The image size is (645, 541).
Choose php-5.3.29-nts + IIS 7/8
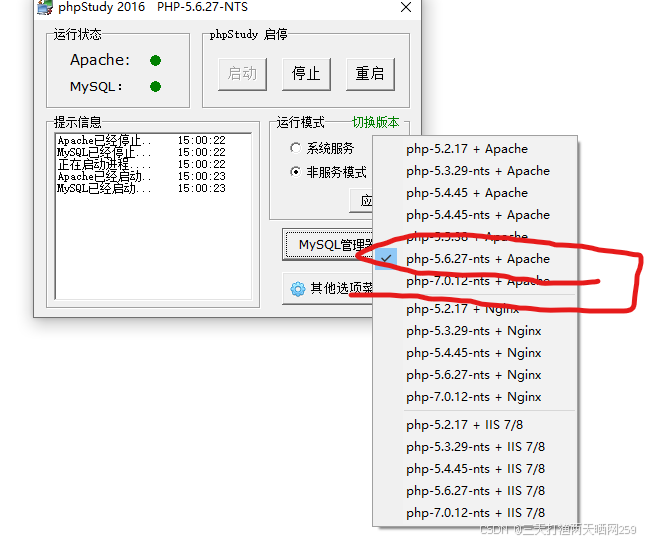[475, 447]
